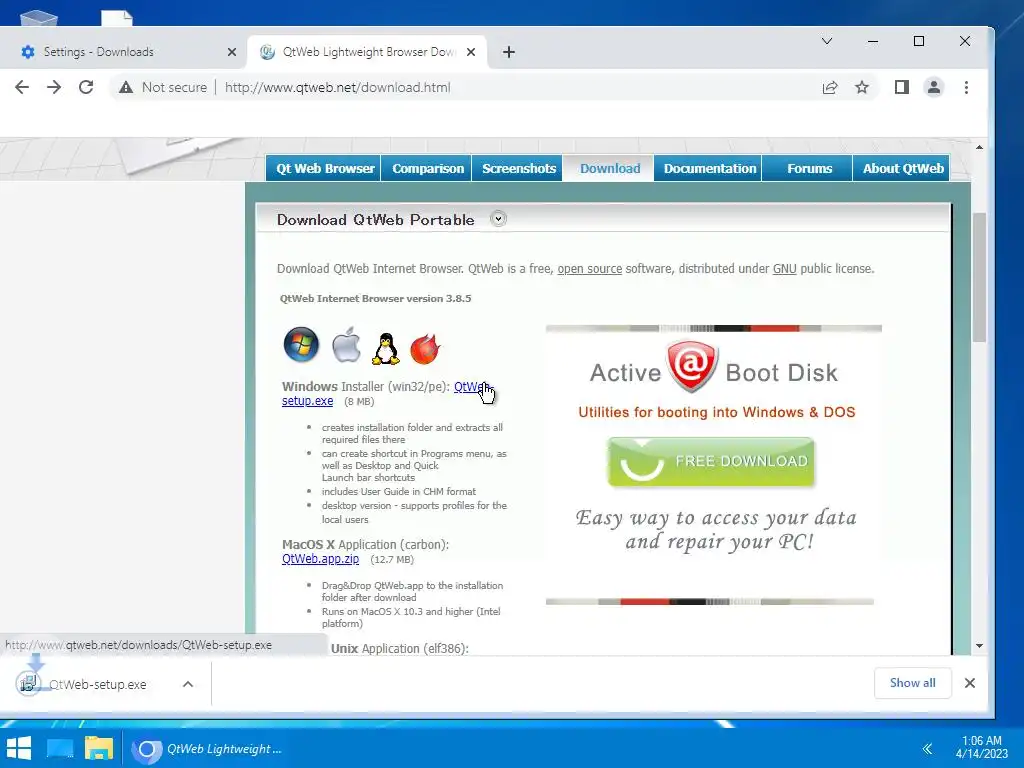Follow the GNU license link
This screenshot has height=768, width=1024.
[x=784, y=268]
